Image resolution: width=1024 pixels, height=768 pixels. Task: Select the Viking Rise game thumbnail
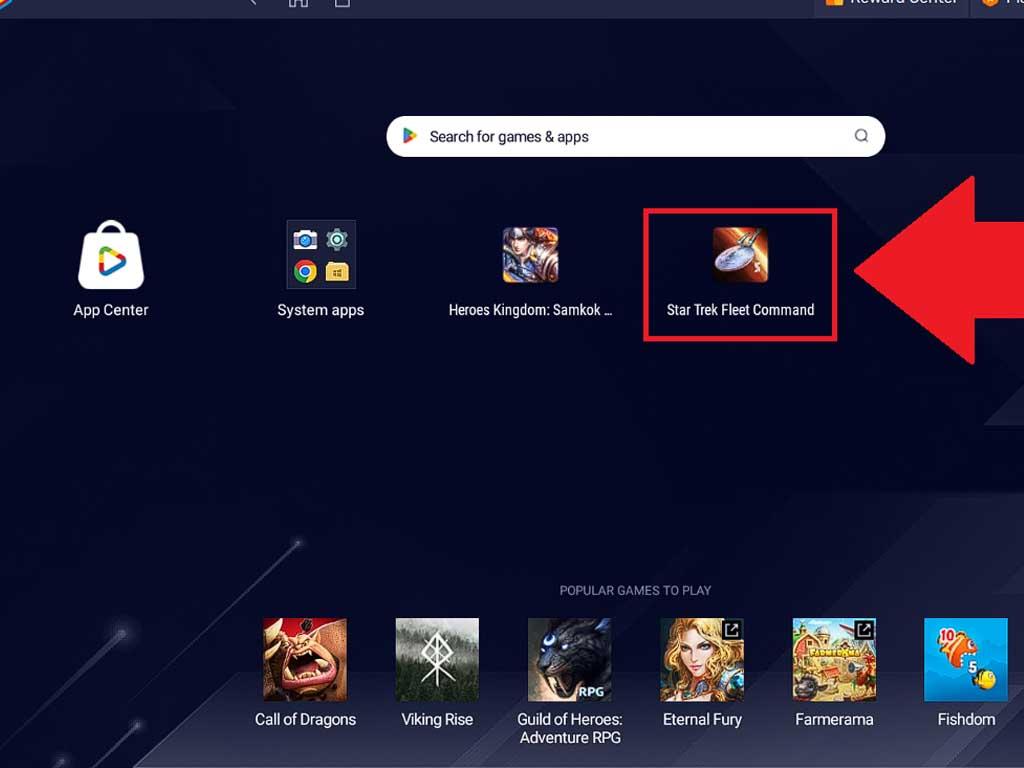(437, 659)
